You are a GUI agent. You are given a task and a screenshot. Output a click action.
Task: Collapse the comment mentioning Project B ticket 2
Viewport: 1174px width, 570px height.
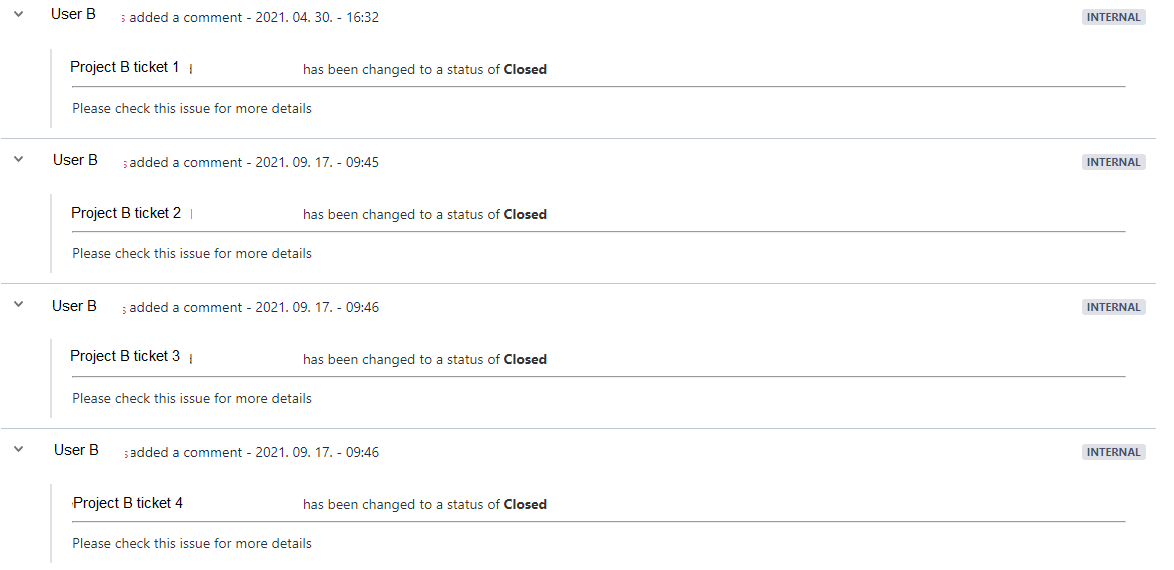point(19,160)
